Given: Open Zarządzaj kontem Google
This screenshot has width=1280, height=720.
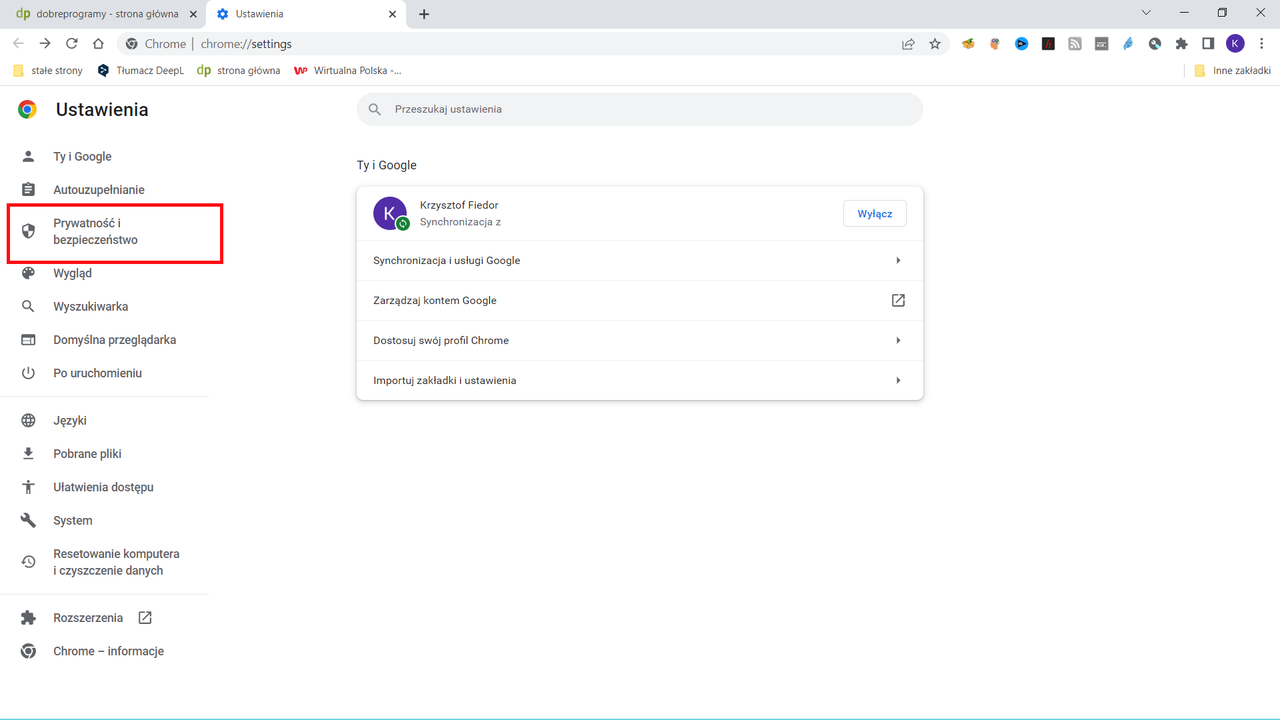Looking at the screenshot, I should click(640, 300).
